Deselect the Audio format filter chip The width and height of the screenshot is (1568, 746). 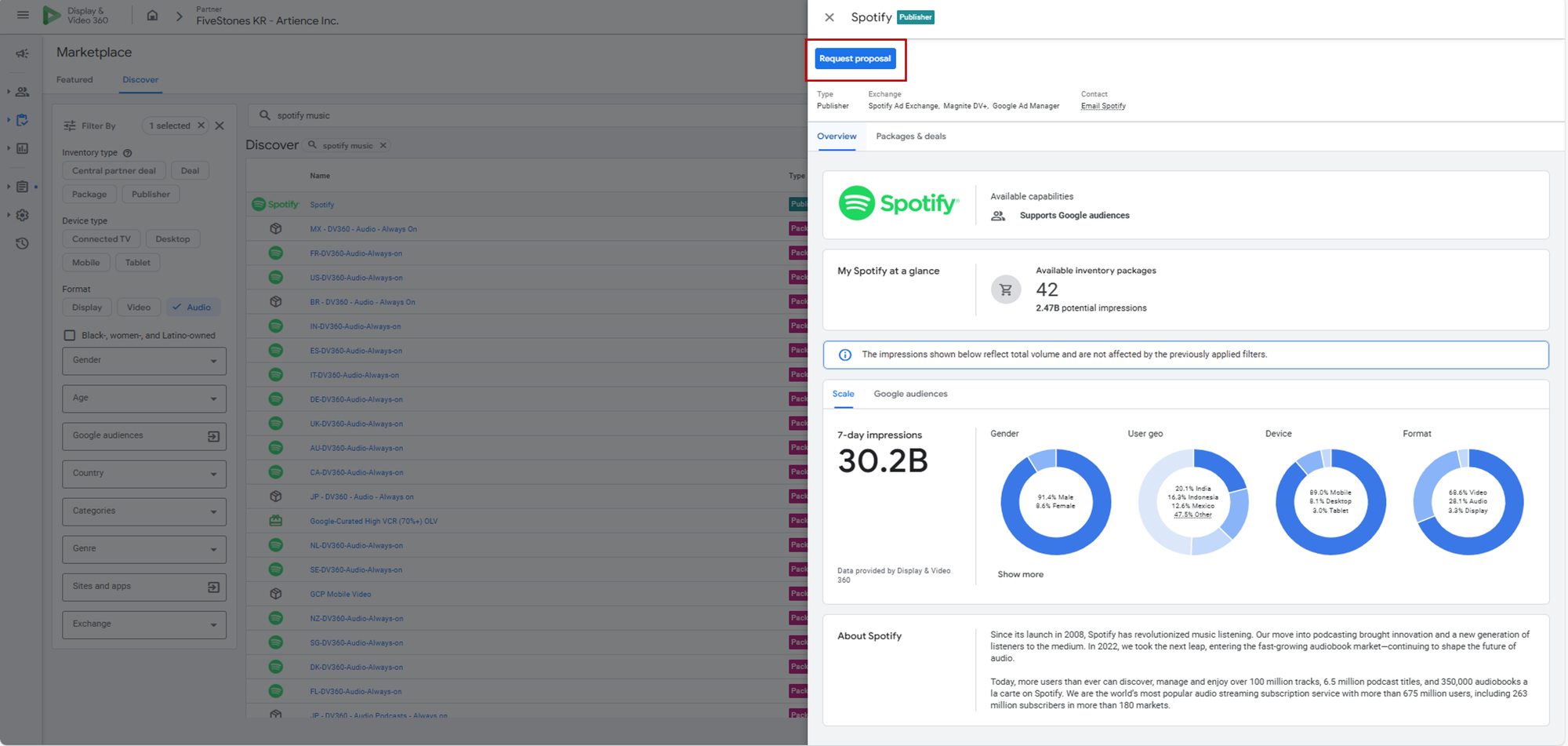coord(193,307)
